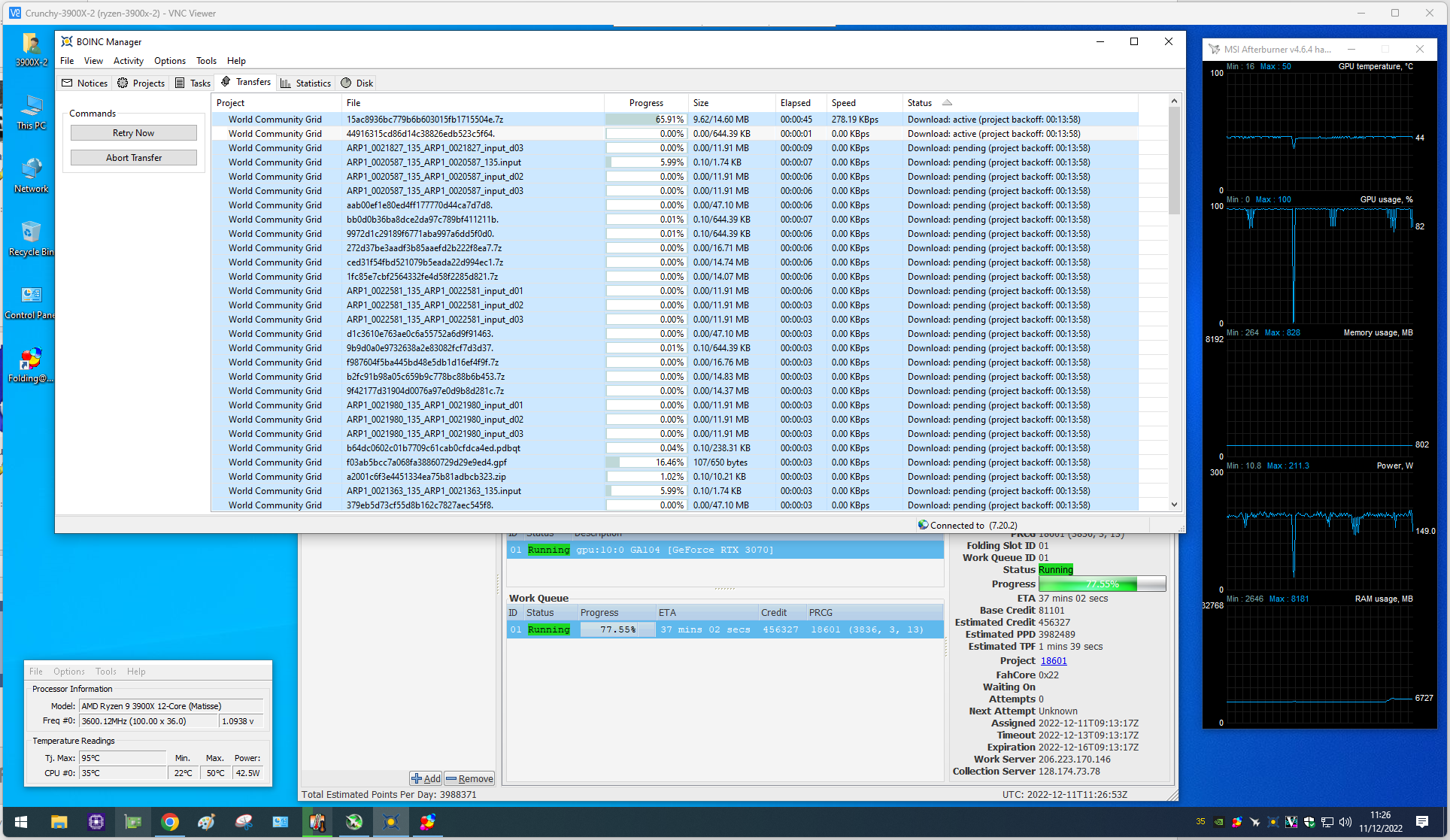Click the VNC Server tray icon
This screenshot has height=840, width=1450.
1291,822
